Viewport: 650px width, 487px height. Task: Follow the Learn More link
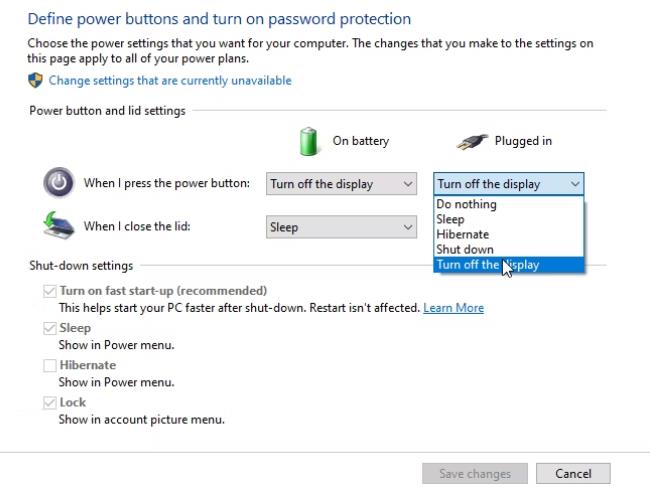click(x=454, y=308)
